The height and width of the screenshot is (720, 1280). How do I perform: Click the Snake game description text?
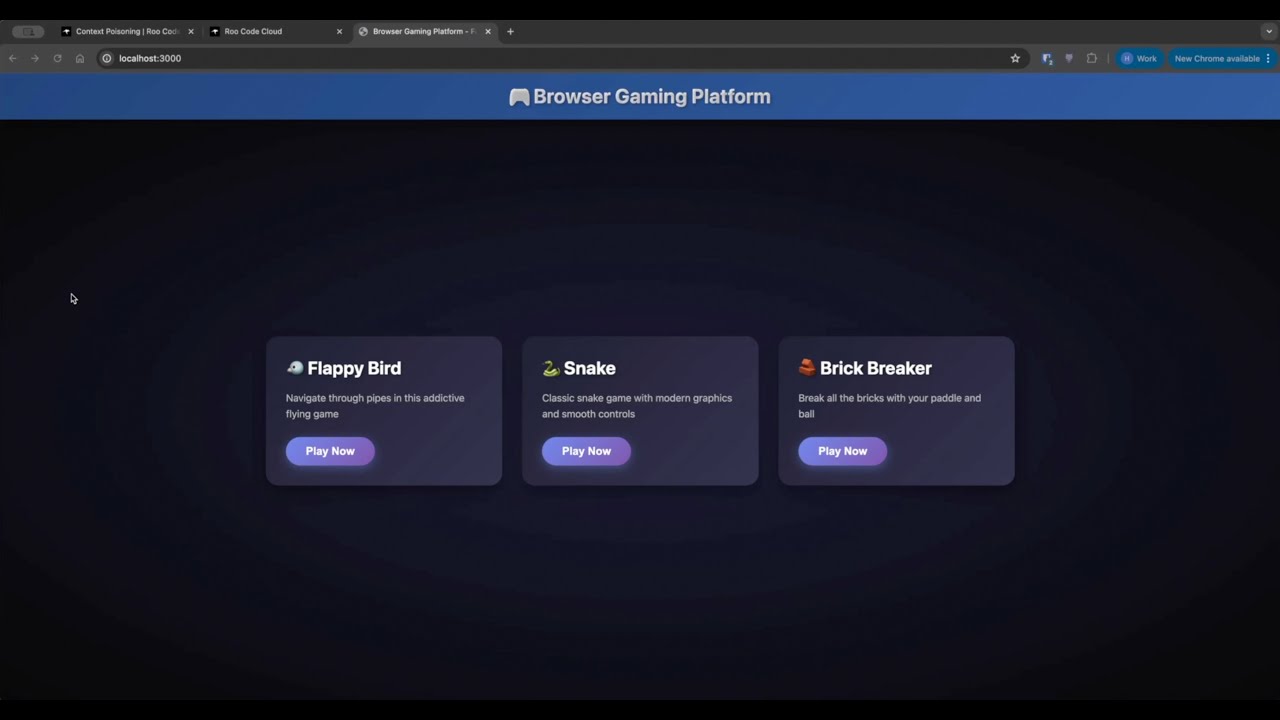point(637,406)
